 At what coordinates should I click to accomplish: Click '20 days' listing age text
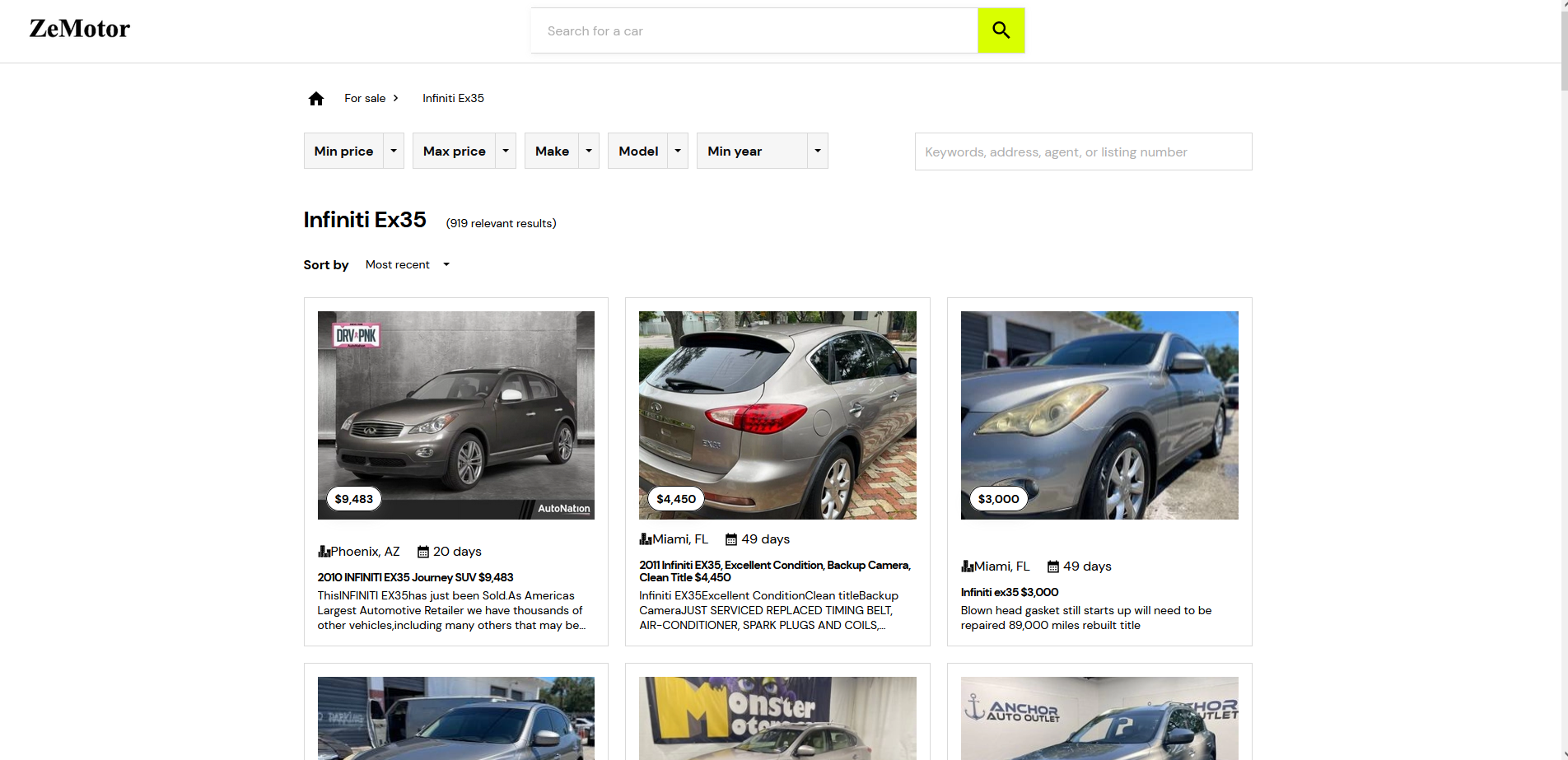pyautogui.click(x=458, y=552)
